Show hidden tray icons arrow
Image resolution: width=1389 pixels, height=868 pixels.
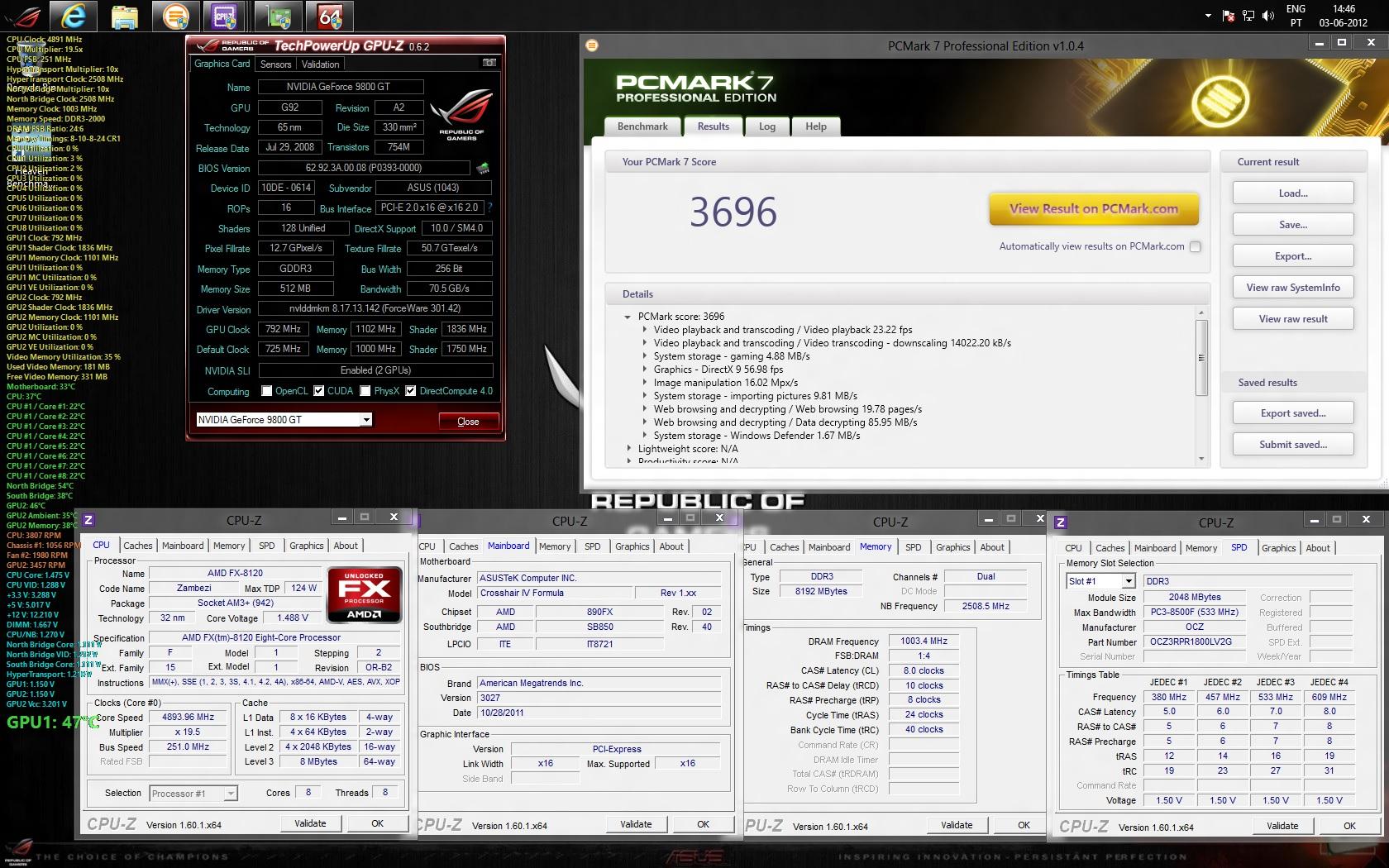point(1208,16)
